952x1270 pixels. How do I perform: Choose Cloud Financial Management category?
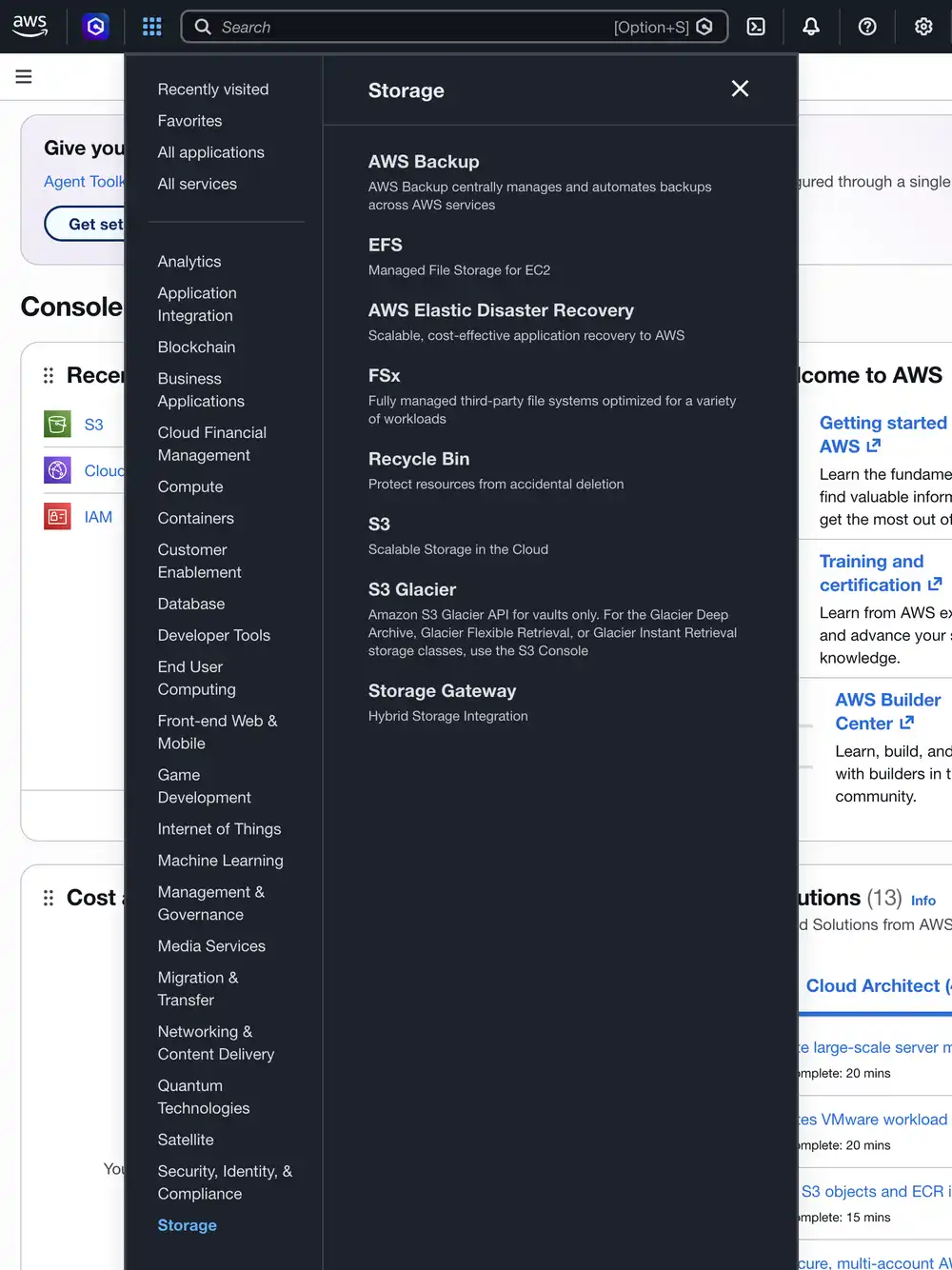211,445
